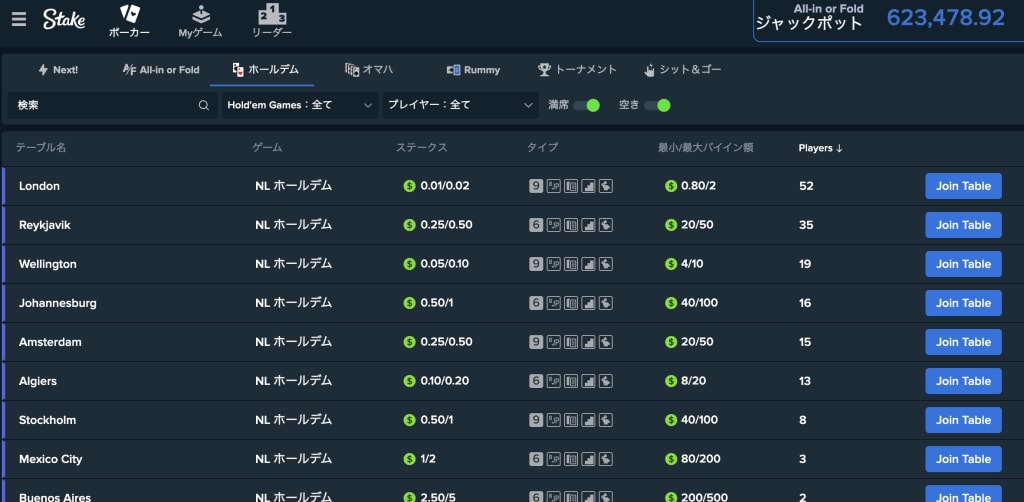Join the Johannesburg table
The image size is (1024, 502).
click(x=963, y=303)
